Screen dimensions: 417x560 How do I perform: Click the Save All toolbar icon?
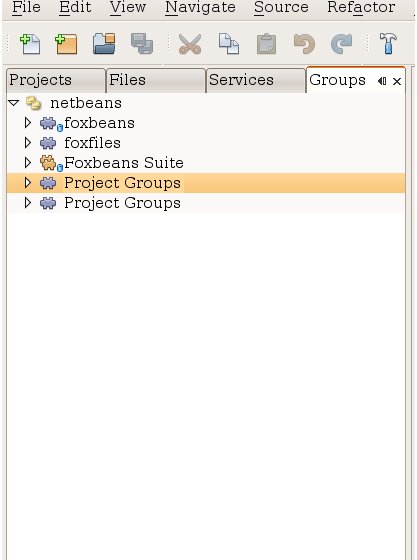pos(142,44)
